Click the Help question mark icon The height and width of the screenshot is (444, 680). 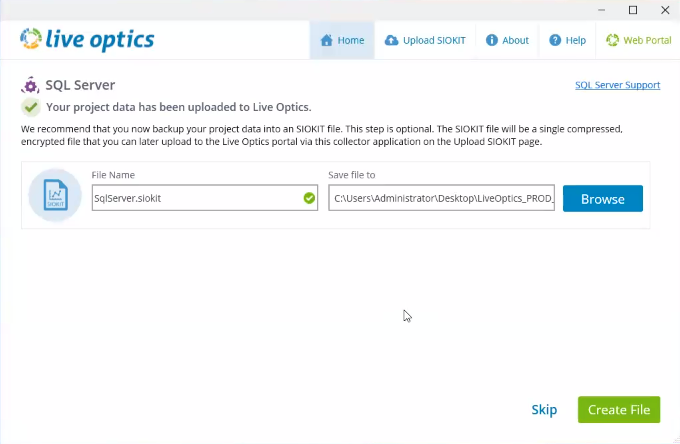tap(555, 41)
